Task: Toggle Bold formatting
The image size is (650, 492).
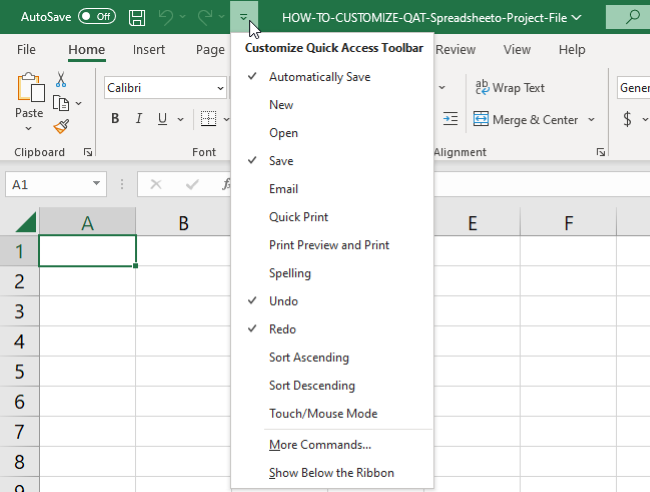Action: 115,119
